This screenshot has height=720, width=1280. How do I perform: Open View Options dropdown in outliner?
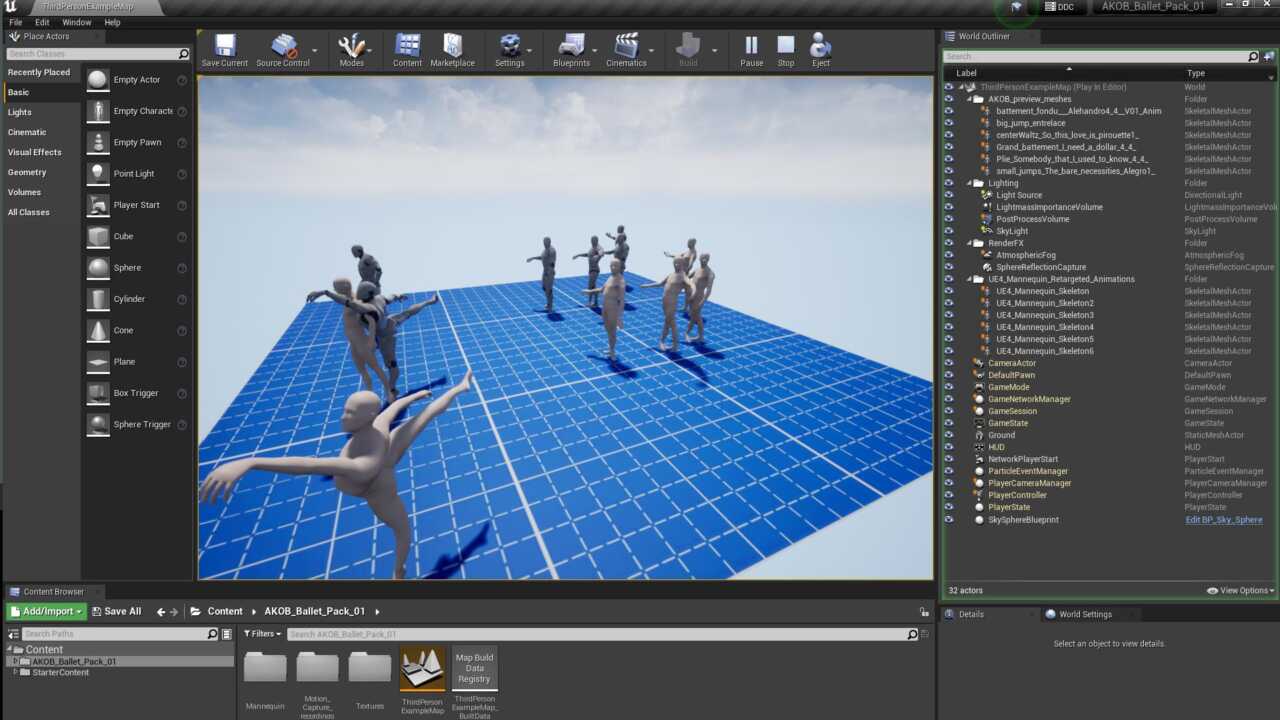pos(1241,591)
